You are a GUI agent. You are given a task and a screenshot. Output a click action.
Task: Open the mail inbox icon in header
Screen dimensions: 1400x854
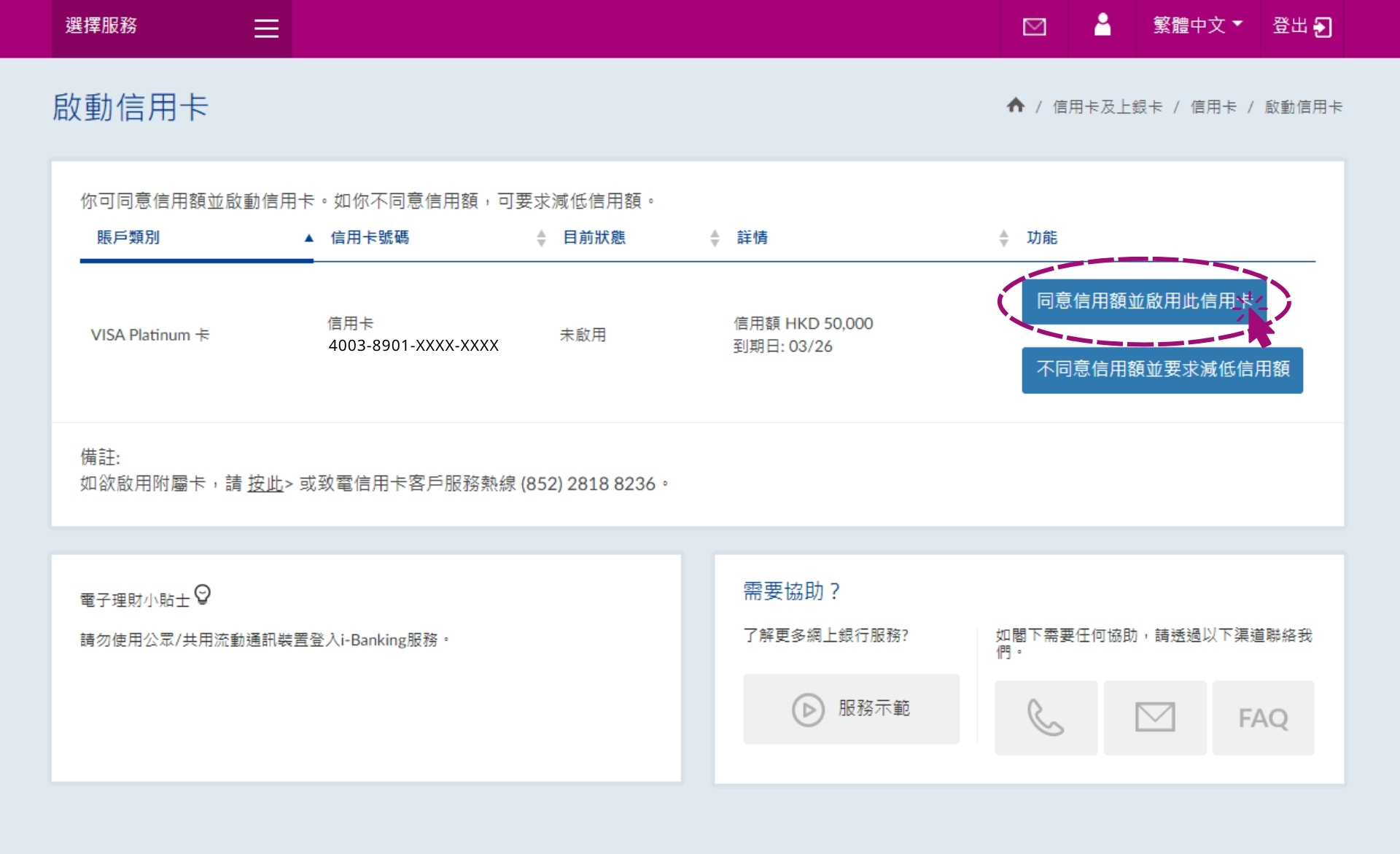click(1034, 27)
